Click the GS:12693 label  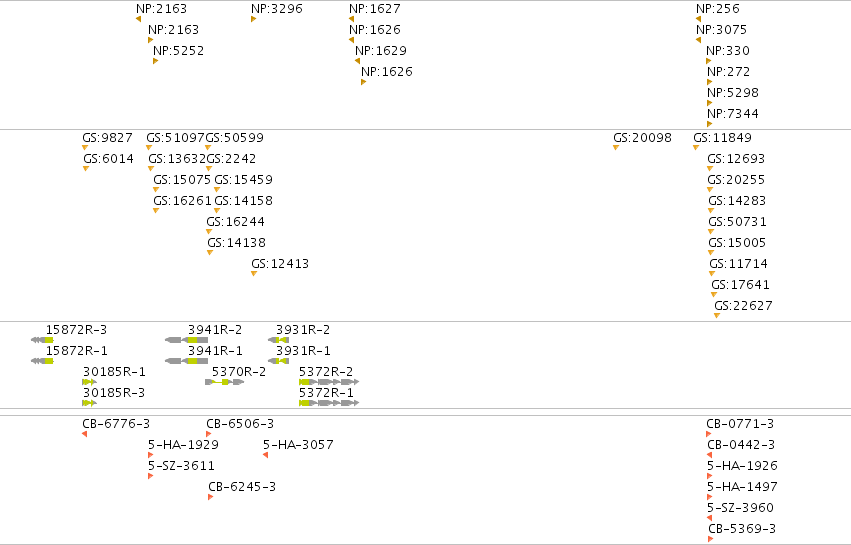736,159
